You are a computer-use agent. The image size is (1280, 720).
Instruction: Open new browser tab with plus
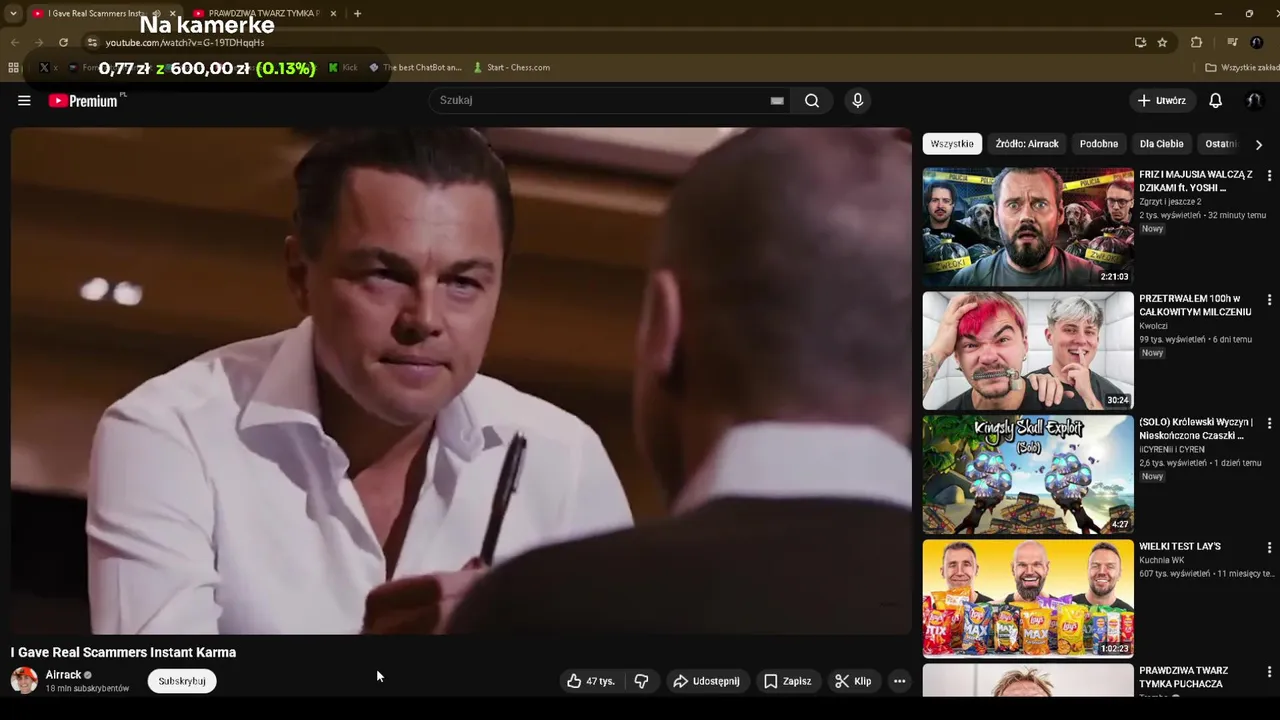[357, 13]
